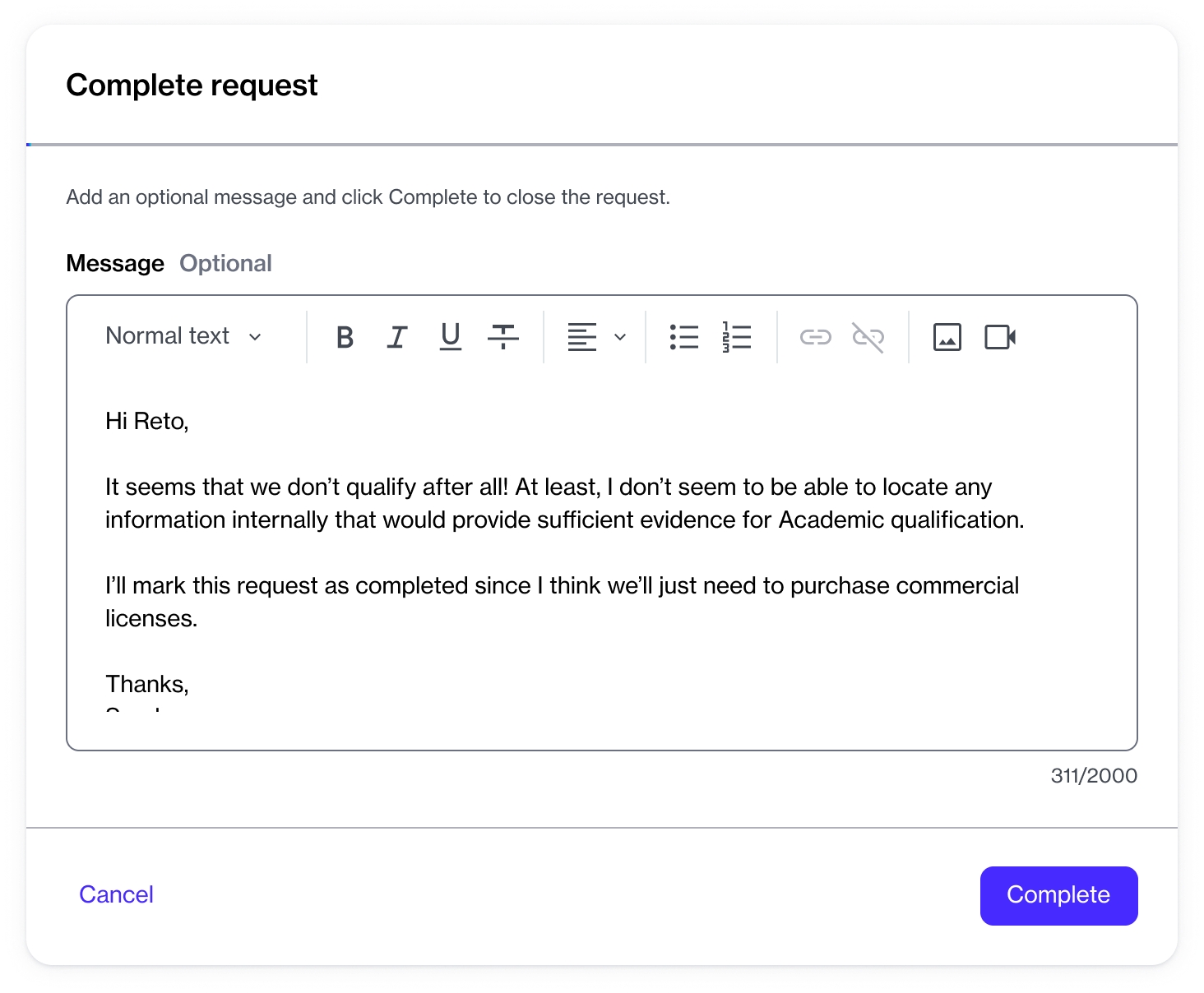Expand alignment options chevron

(620, 337)
